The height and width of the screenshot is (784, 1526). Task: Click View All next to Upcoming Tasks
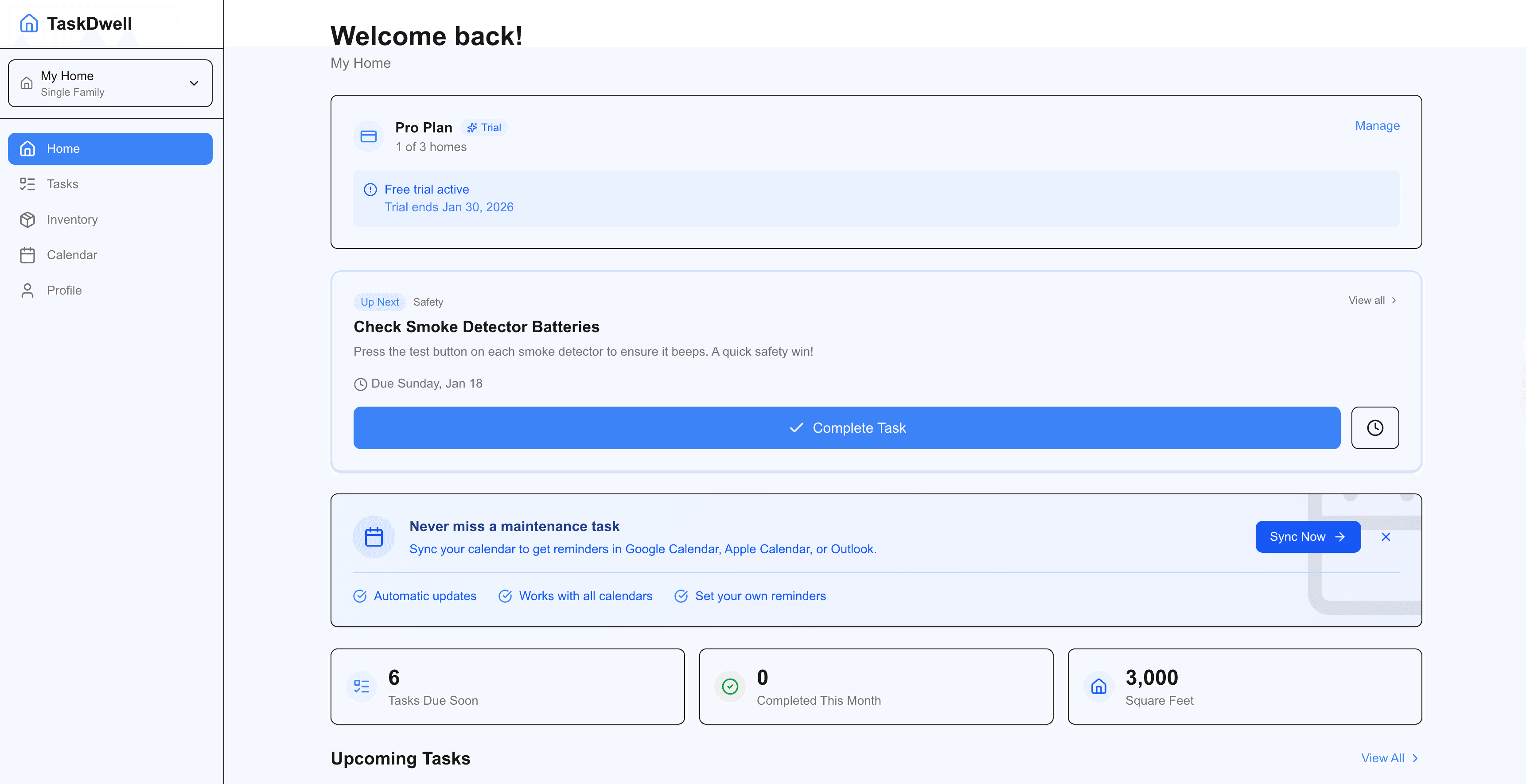click(x=1384, y=758)
